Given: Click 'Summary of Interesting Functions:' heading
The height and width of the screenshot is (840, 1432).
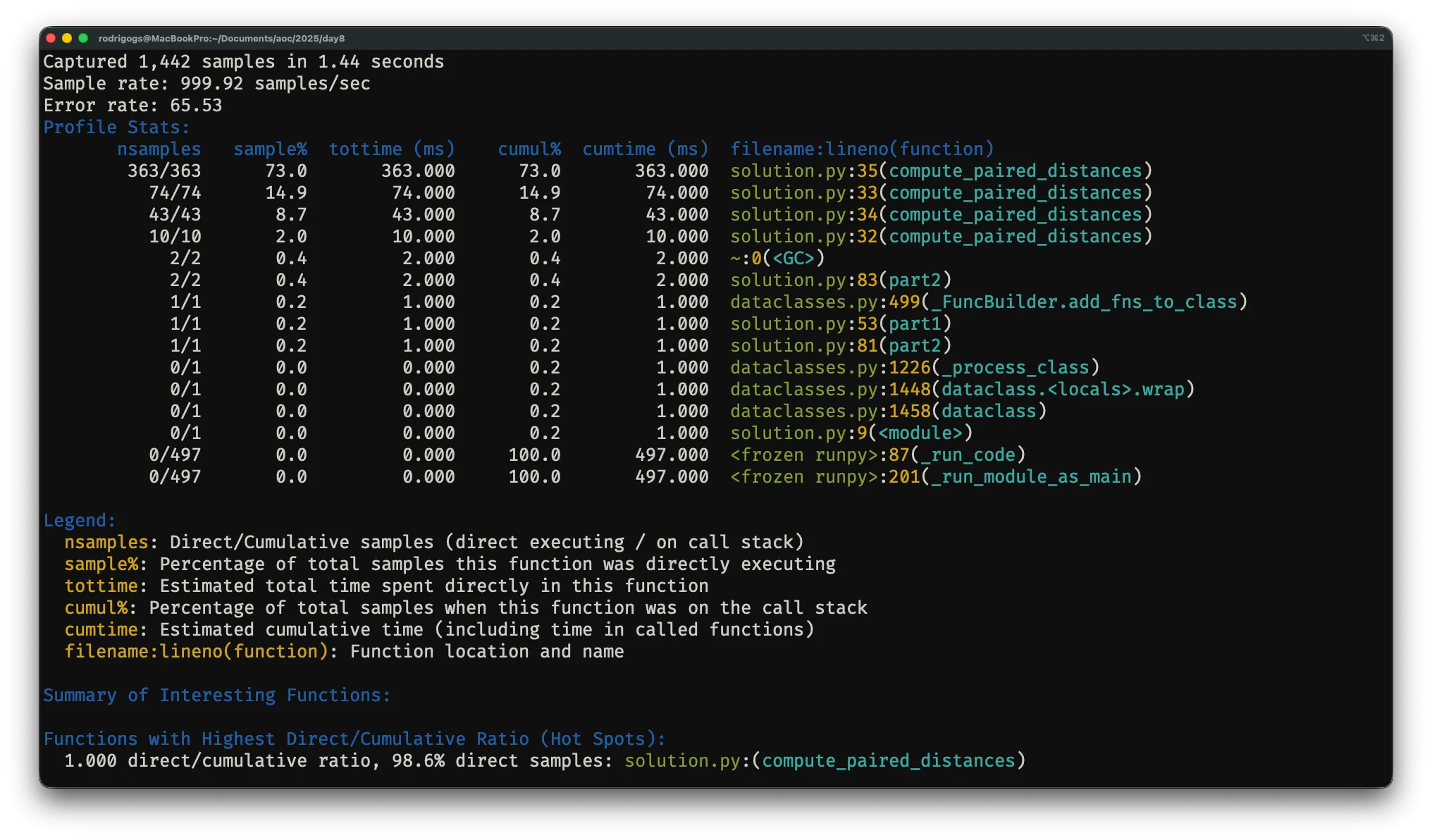Looking at the screenshot, I should pos(217,696).
